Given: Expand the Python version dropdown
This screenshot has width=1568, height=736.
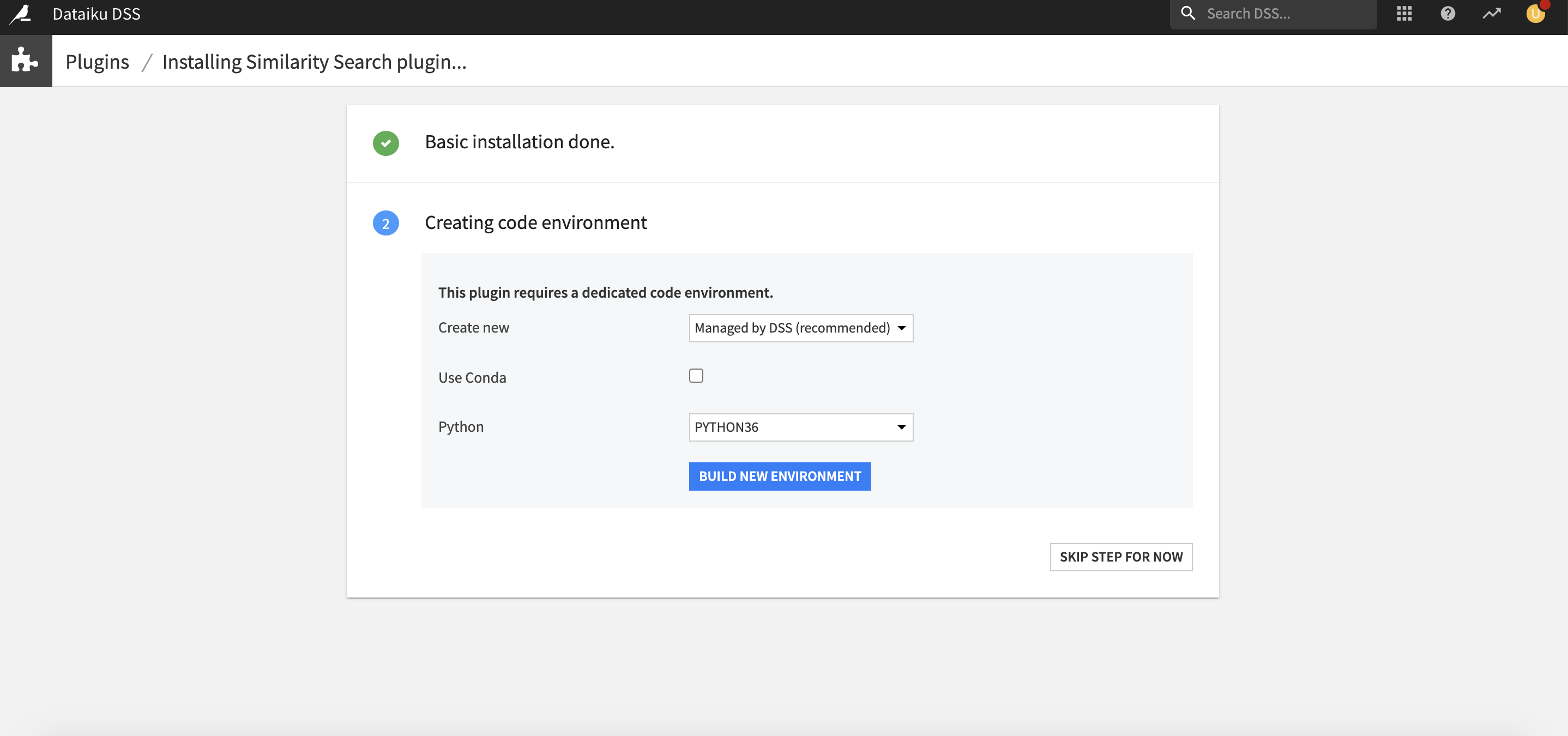Looking at the screenshot, I should point(800,427).
